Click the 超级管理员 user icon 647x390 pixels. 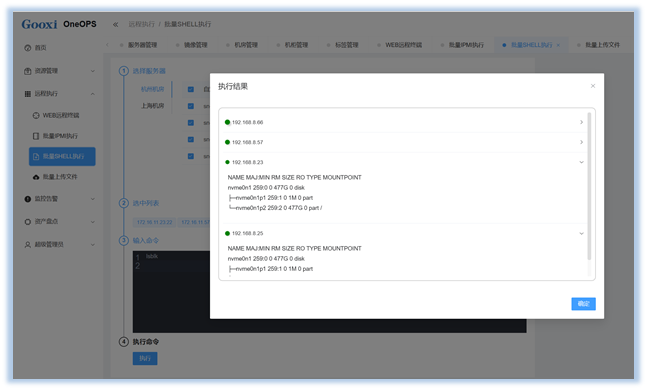click(x=28, y=245)
